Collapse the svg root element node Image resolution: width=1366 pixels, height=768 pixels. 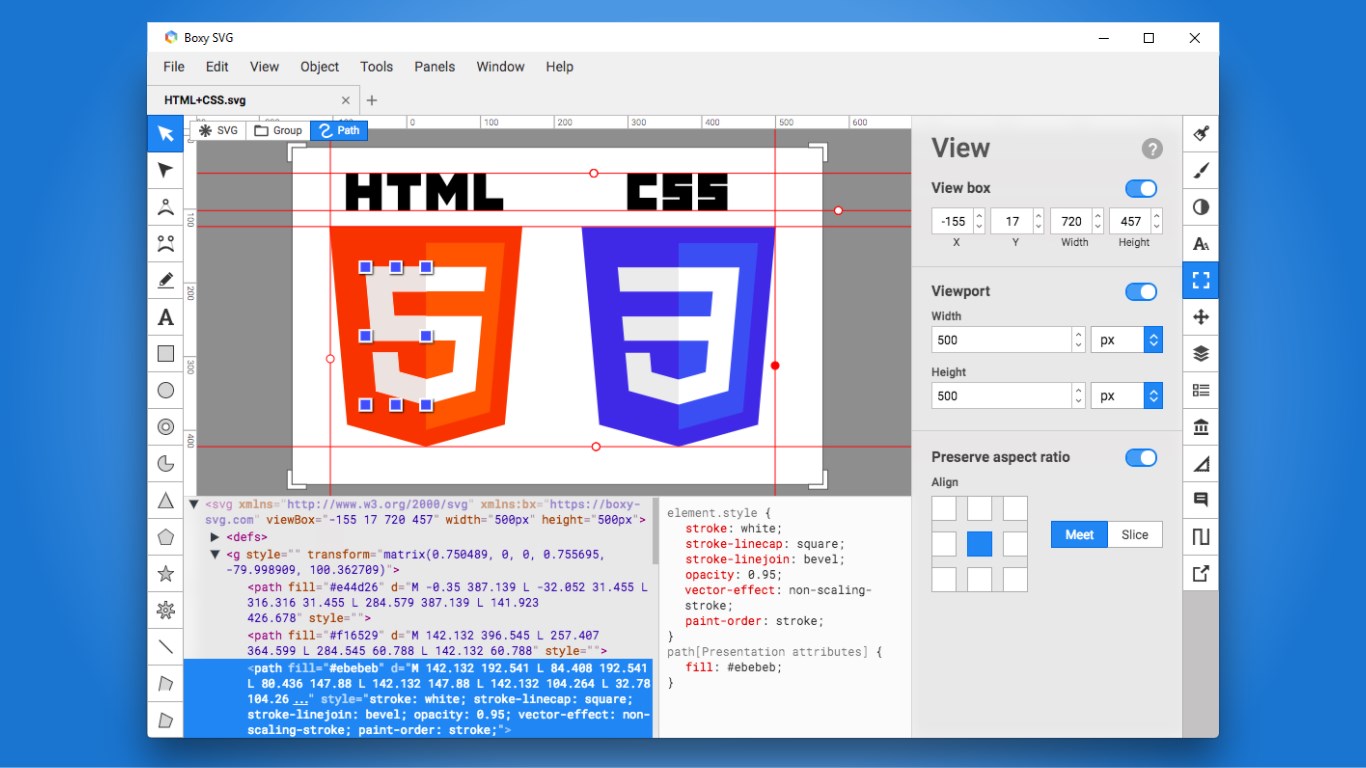click(194, 504)
